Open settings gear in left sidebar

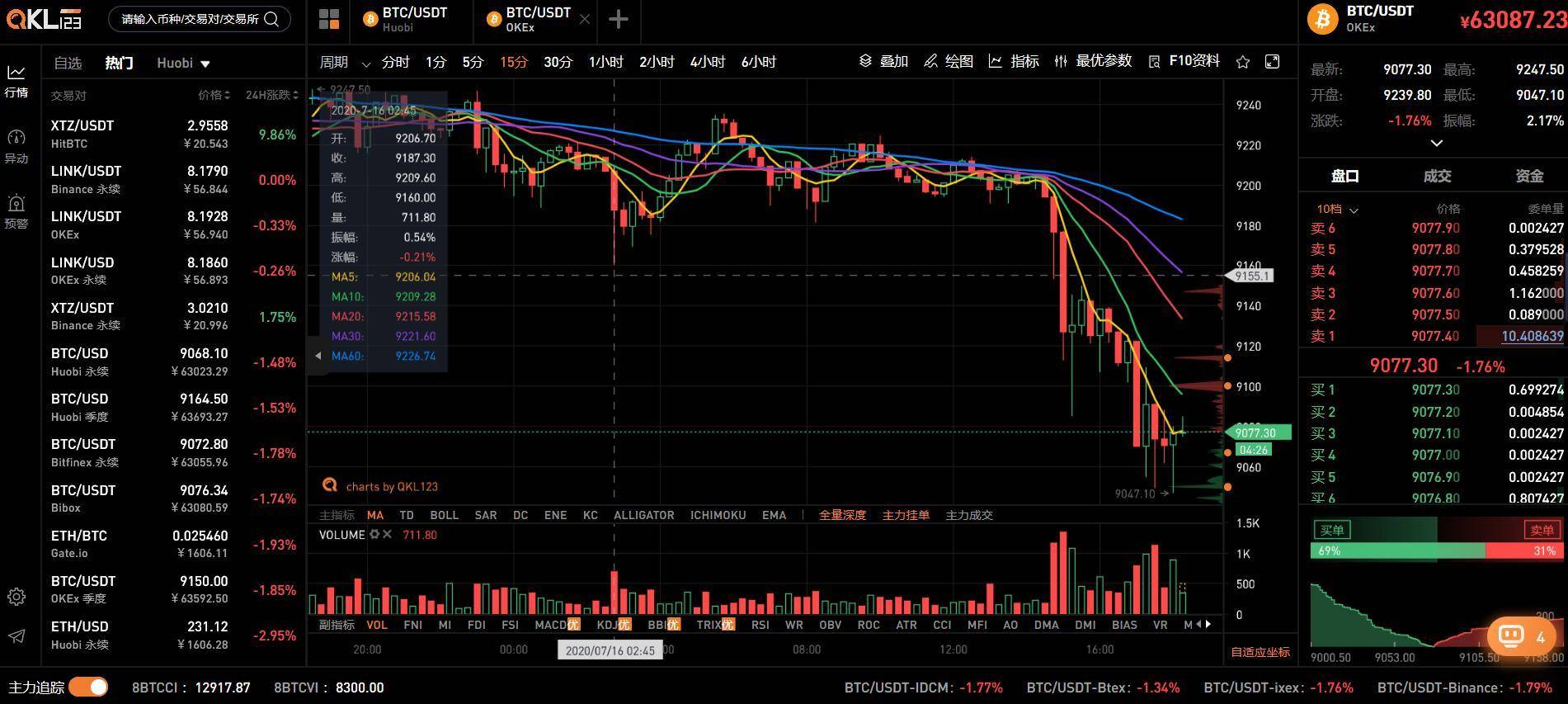tap(16, 597)
